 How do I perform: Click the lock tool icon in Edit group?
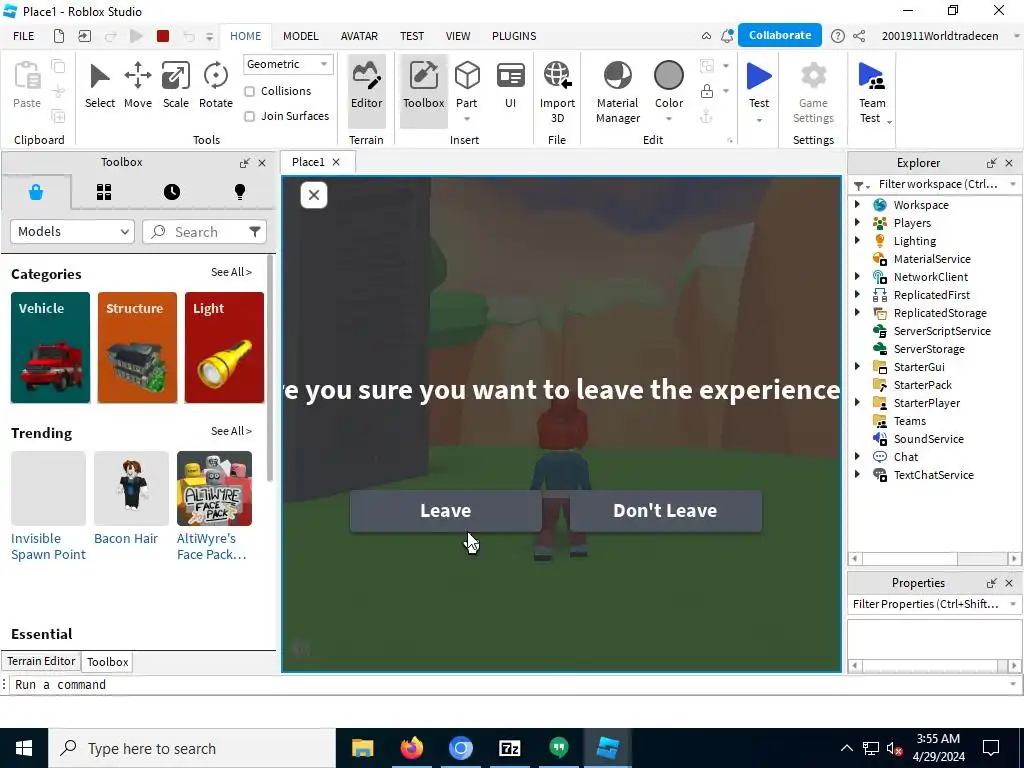(707, 91)
